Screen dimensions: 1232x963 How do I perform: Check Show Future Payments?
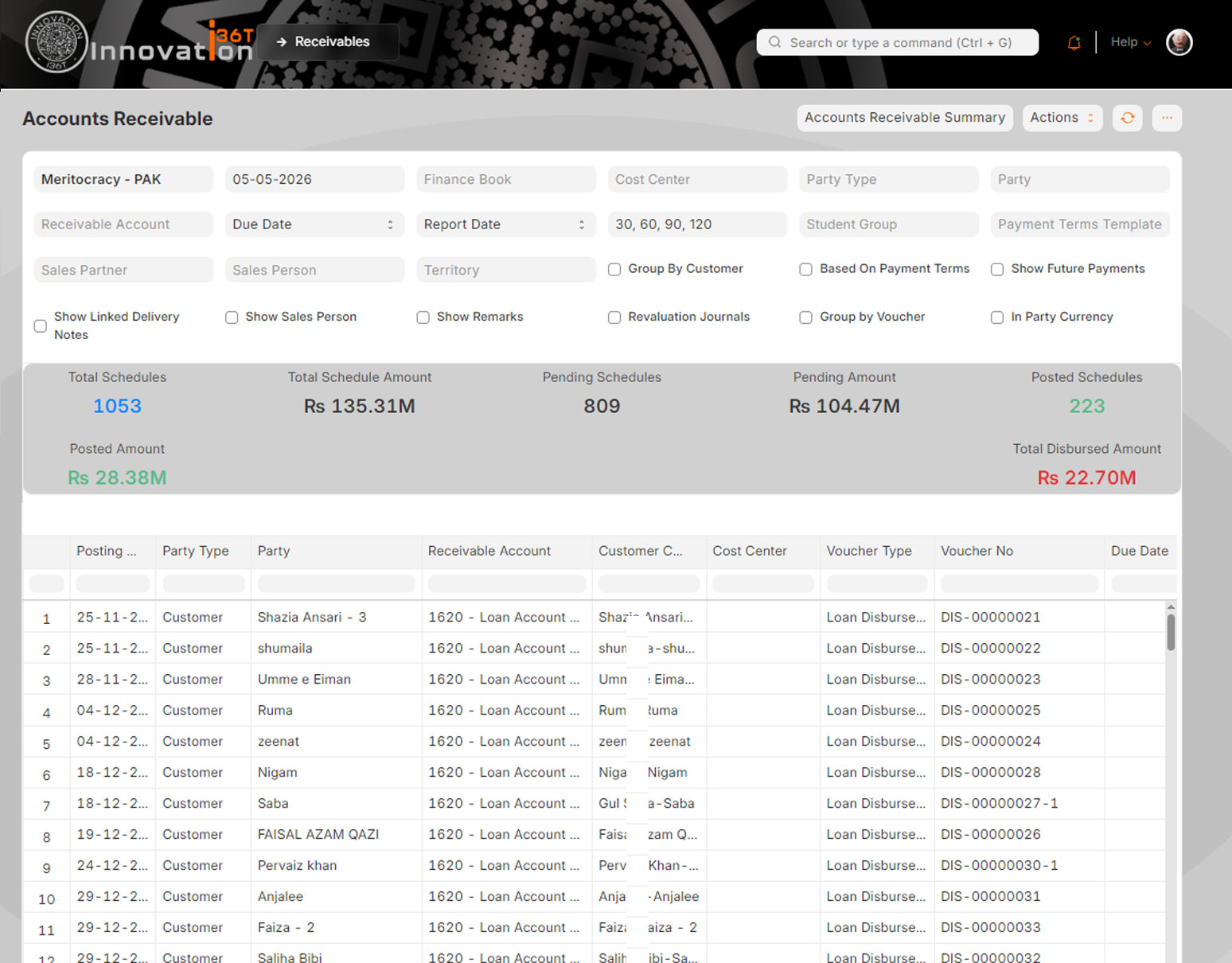[996, 269]
